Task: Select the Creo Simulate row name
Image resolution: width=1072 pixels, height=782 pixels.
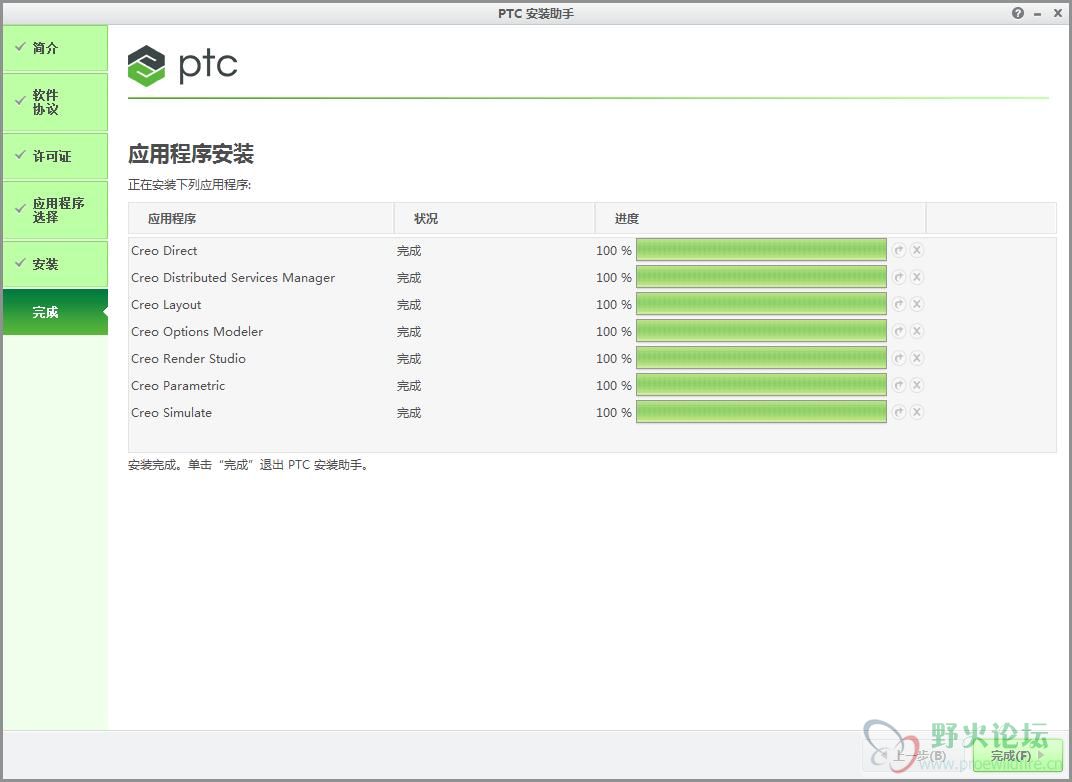Action: pyautogui.click(x=172, y=413)
